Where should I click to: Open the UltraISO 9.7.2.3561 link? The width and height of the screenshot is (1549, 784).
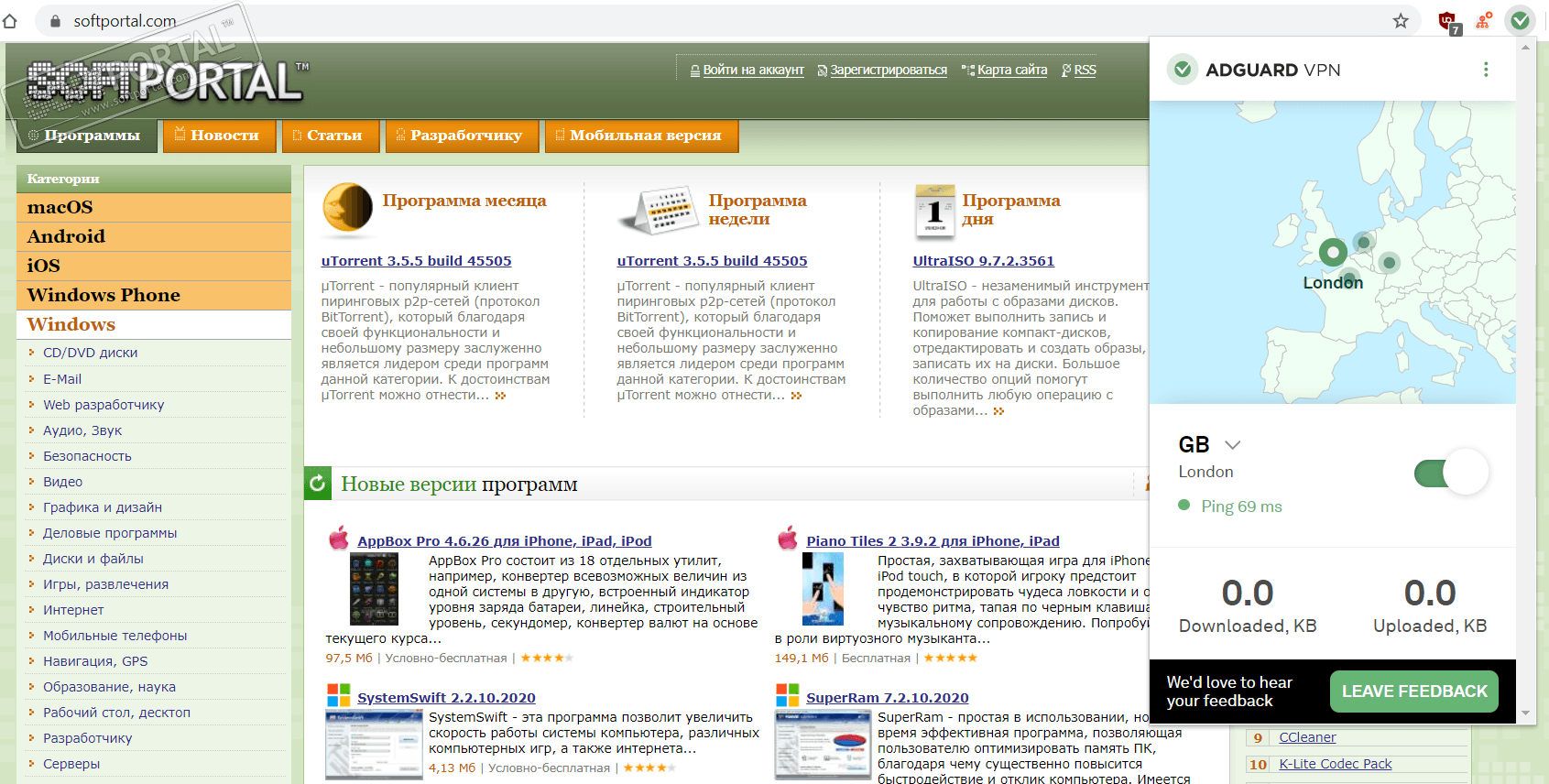click(x=983, y=261)
